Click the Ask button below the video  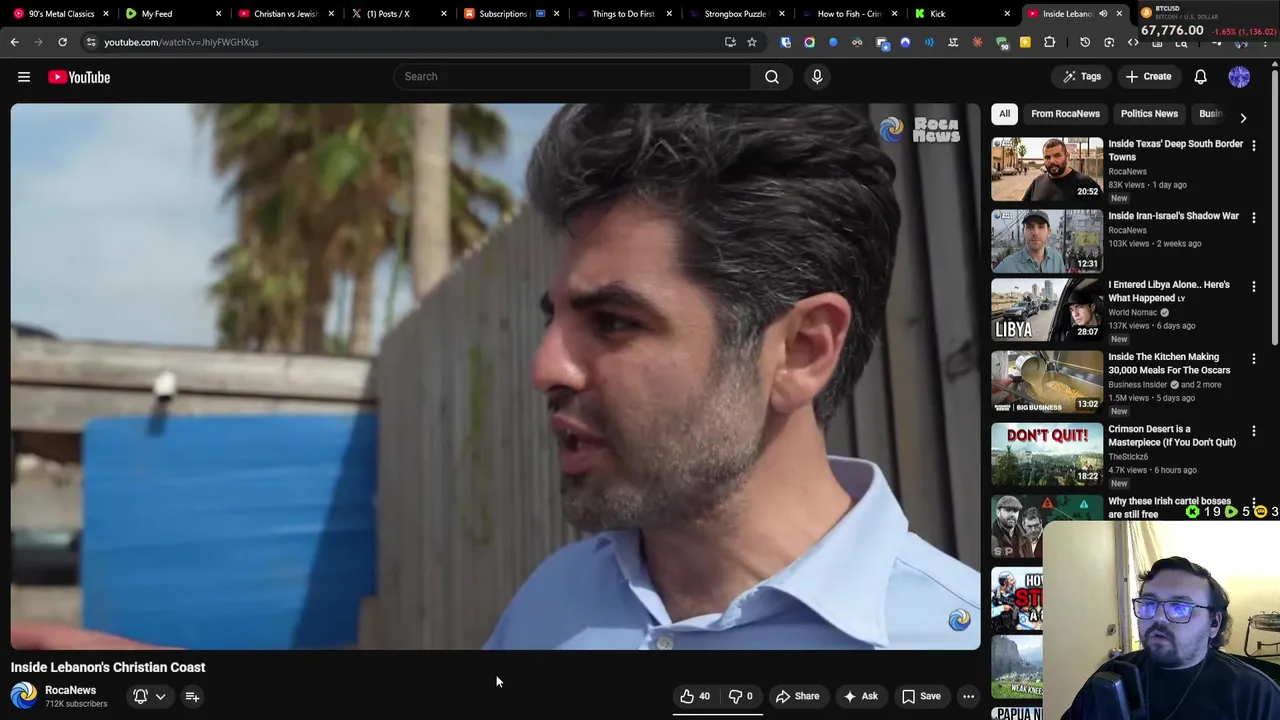click(860, 697)
